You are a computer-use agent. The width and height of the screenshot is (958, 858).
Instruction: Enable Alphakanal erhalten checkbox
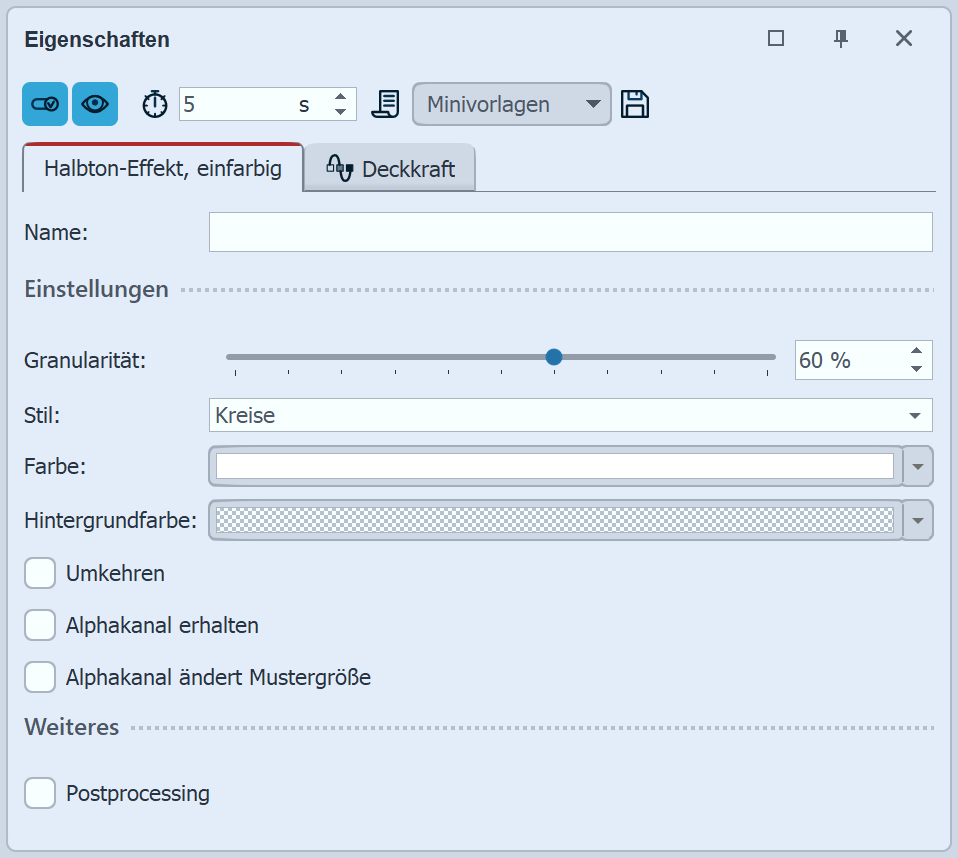point(40,625)
